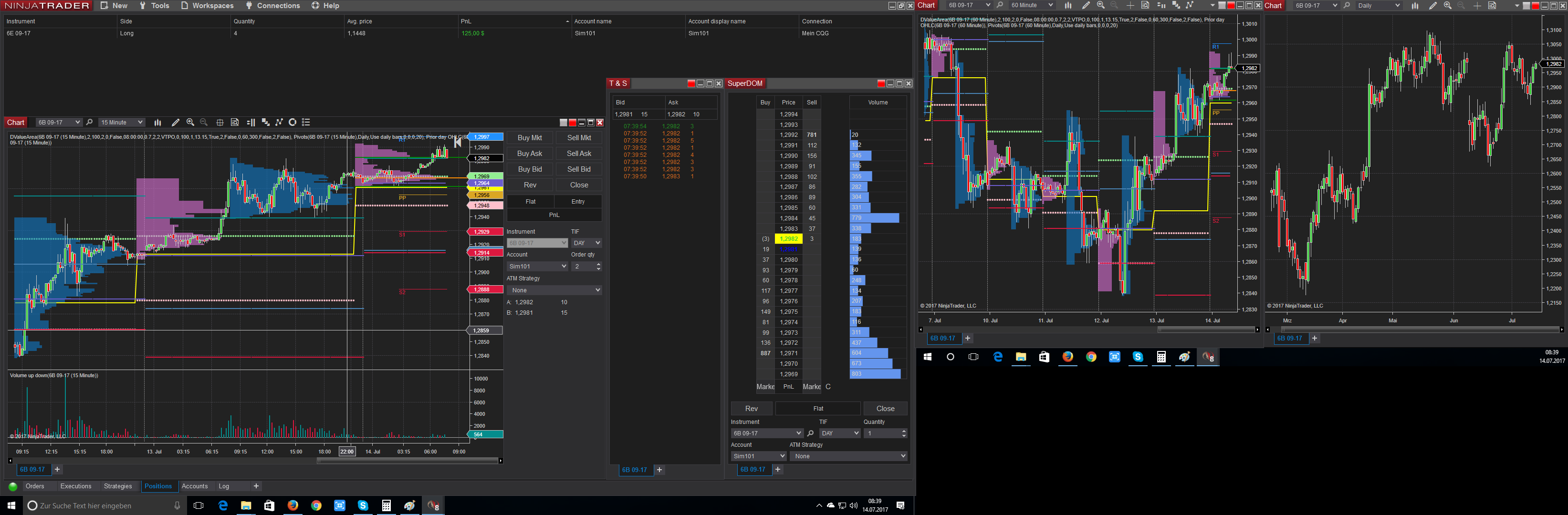Open the New menu
The height and width of the screenshot is (515, 1568).
114,5
